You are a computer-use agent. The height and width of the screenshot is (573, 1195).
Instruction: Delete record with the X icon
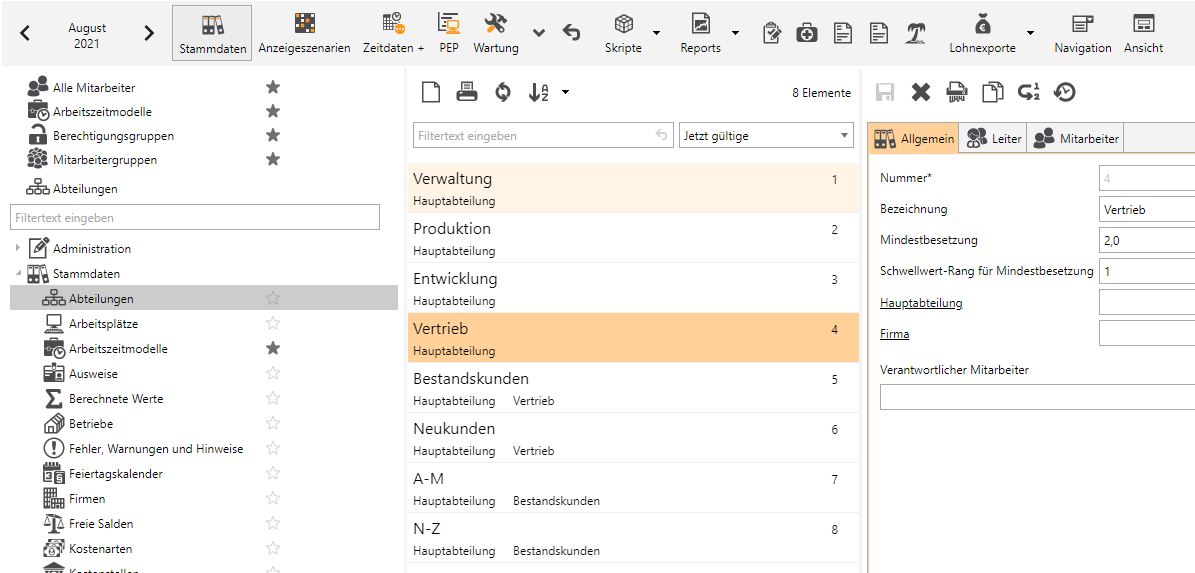[920, 93]
